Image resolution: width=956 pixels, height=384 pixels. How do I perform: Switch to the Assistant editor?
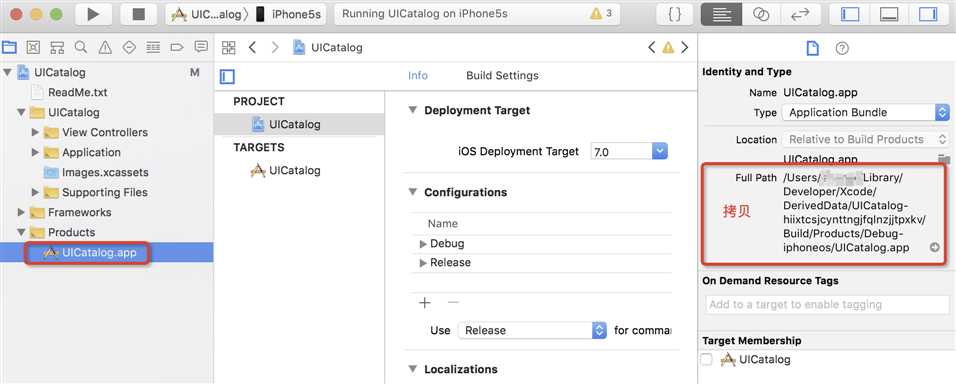[761, 14]
